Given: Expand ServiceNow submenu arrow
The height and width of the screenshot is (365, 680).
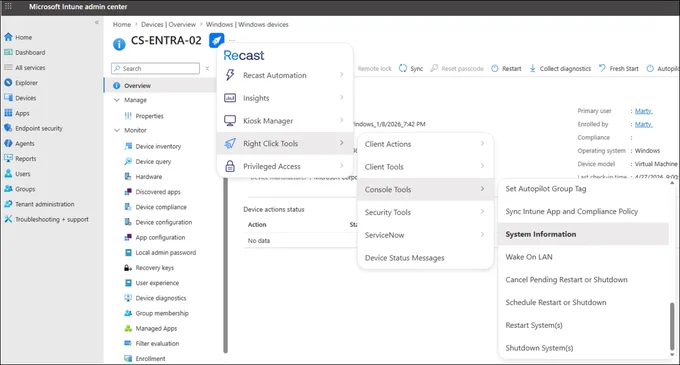Looking at the screenshot, I should click(482, 235).
